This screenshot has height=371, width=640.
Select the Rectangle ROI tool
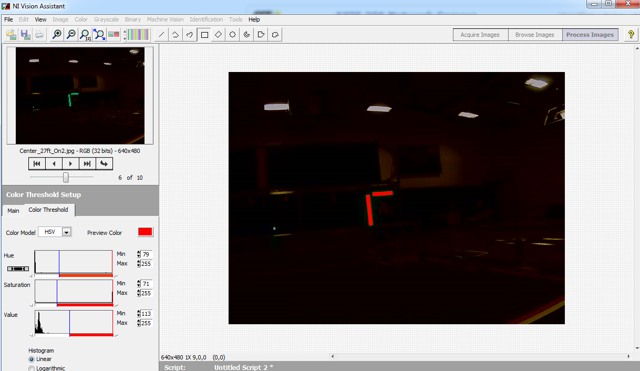pos(204,35)
